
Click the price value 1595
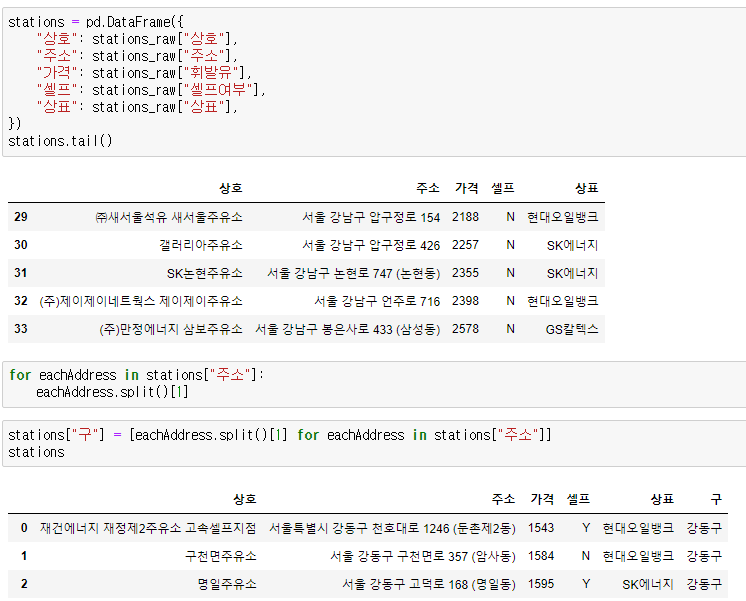[541, 584]
